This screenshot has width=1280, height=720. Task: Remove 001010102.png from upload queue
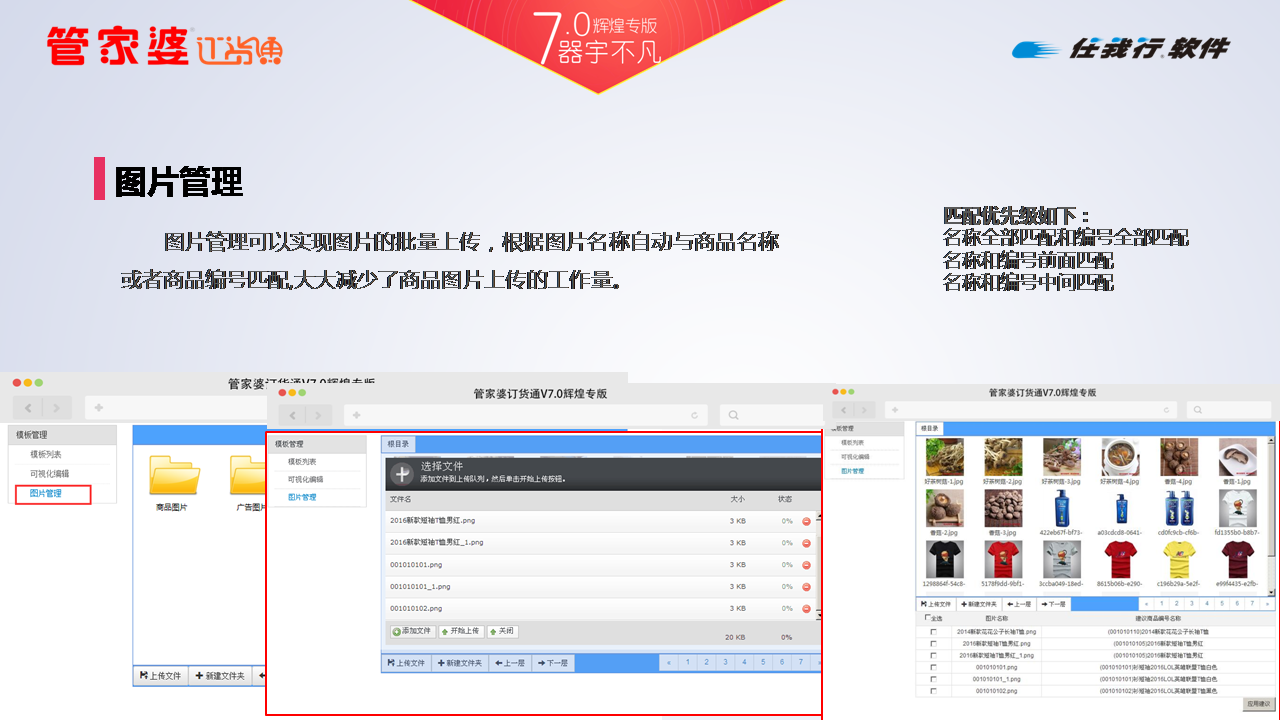tap(806, 609)
